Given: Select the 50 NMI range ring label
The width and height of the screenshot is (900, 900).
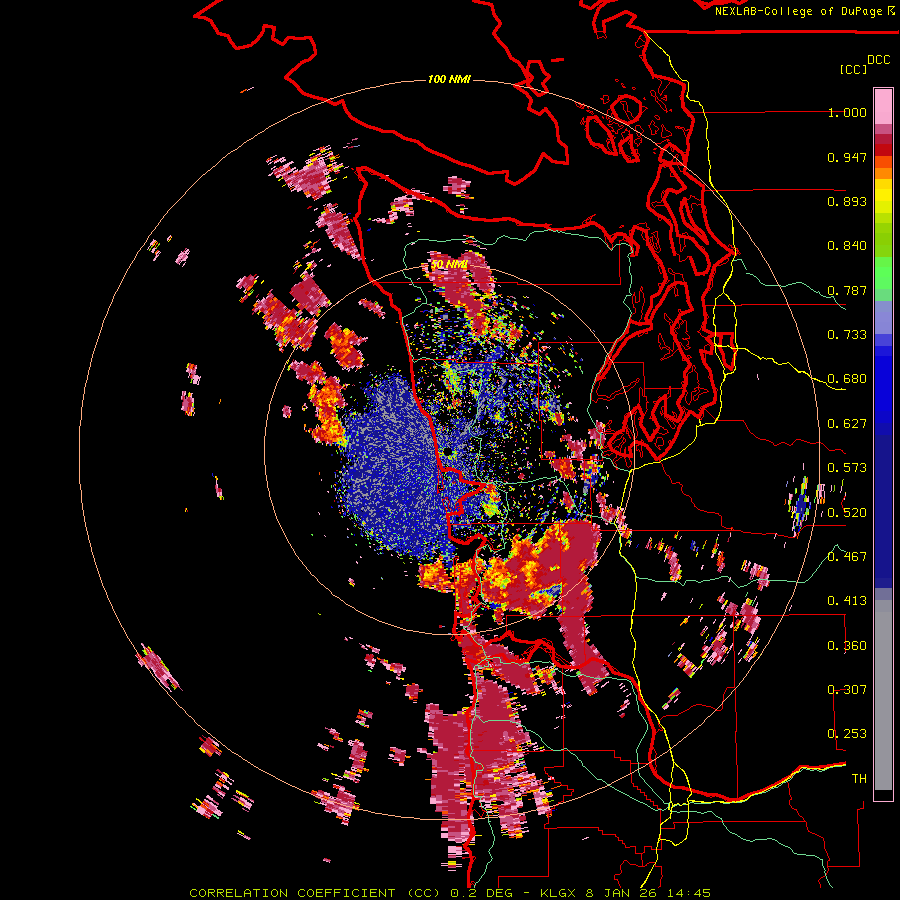Looking at the screenshot, I should 449,265.
